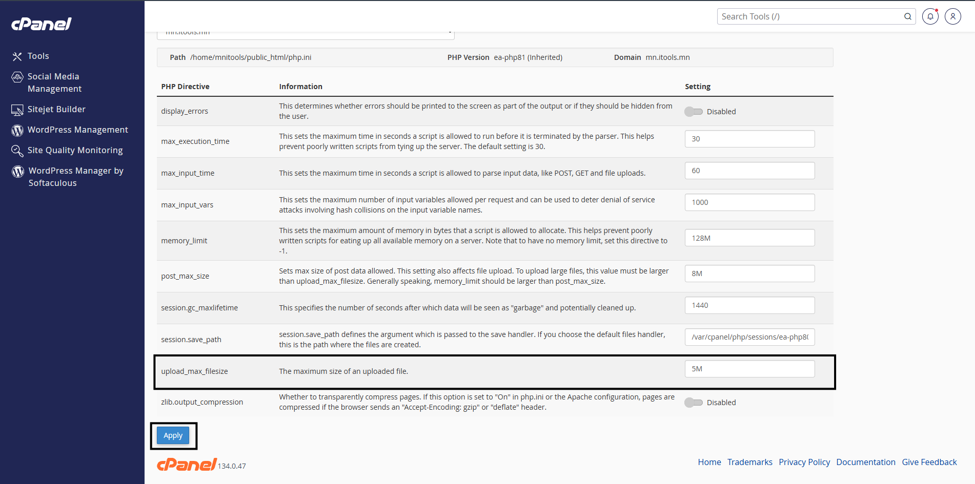Toggle zlib.output_compression switch
Viewport: 975px width, 484px height.
pyautogui.click(x=693, y=403)
